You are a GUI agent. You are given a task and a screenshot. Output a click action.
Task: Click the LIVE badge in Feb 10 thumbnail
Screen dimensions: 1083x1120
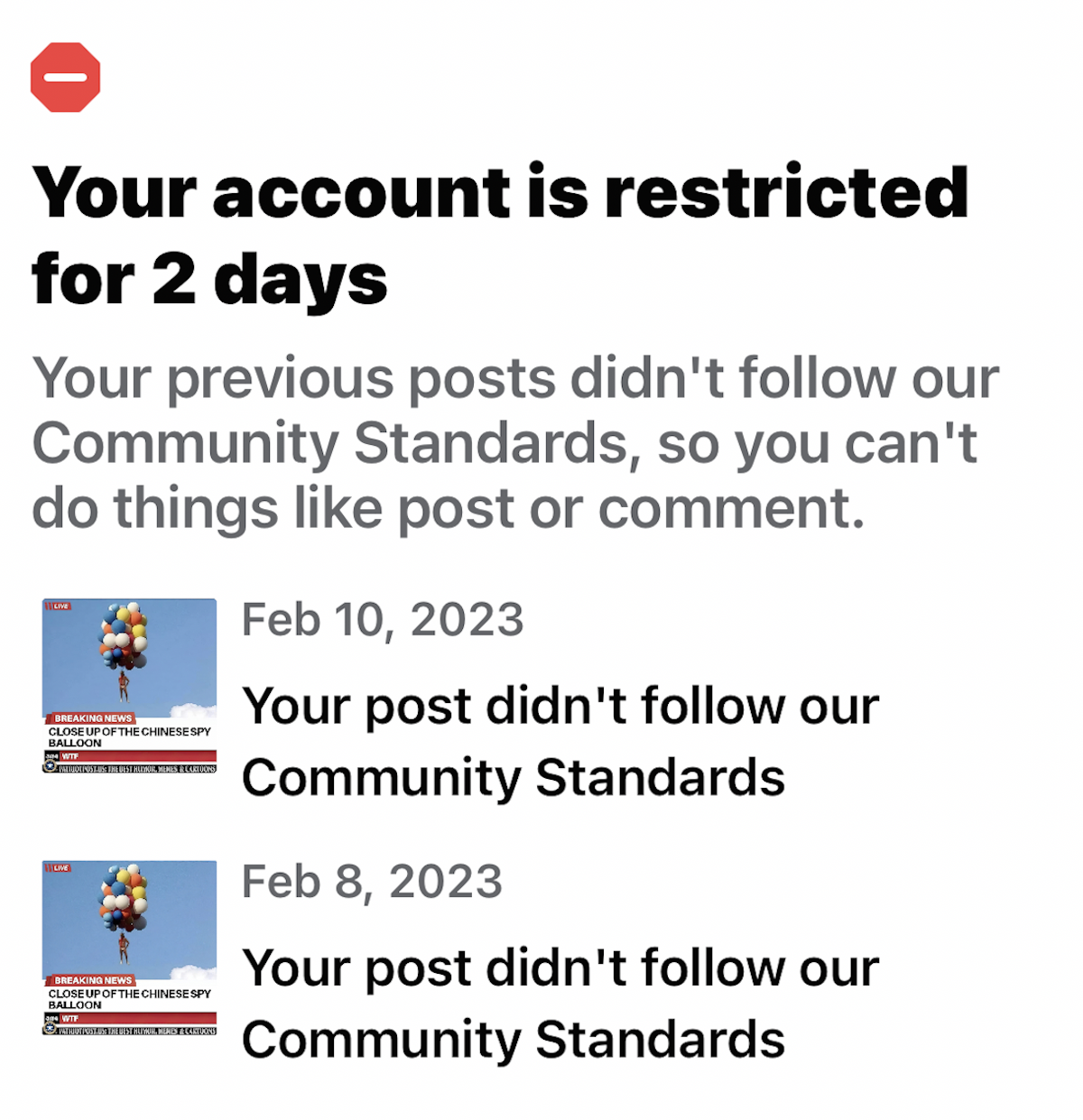pyautogui.click(x=58, y=606)
